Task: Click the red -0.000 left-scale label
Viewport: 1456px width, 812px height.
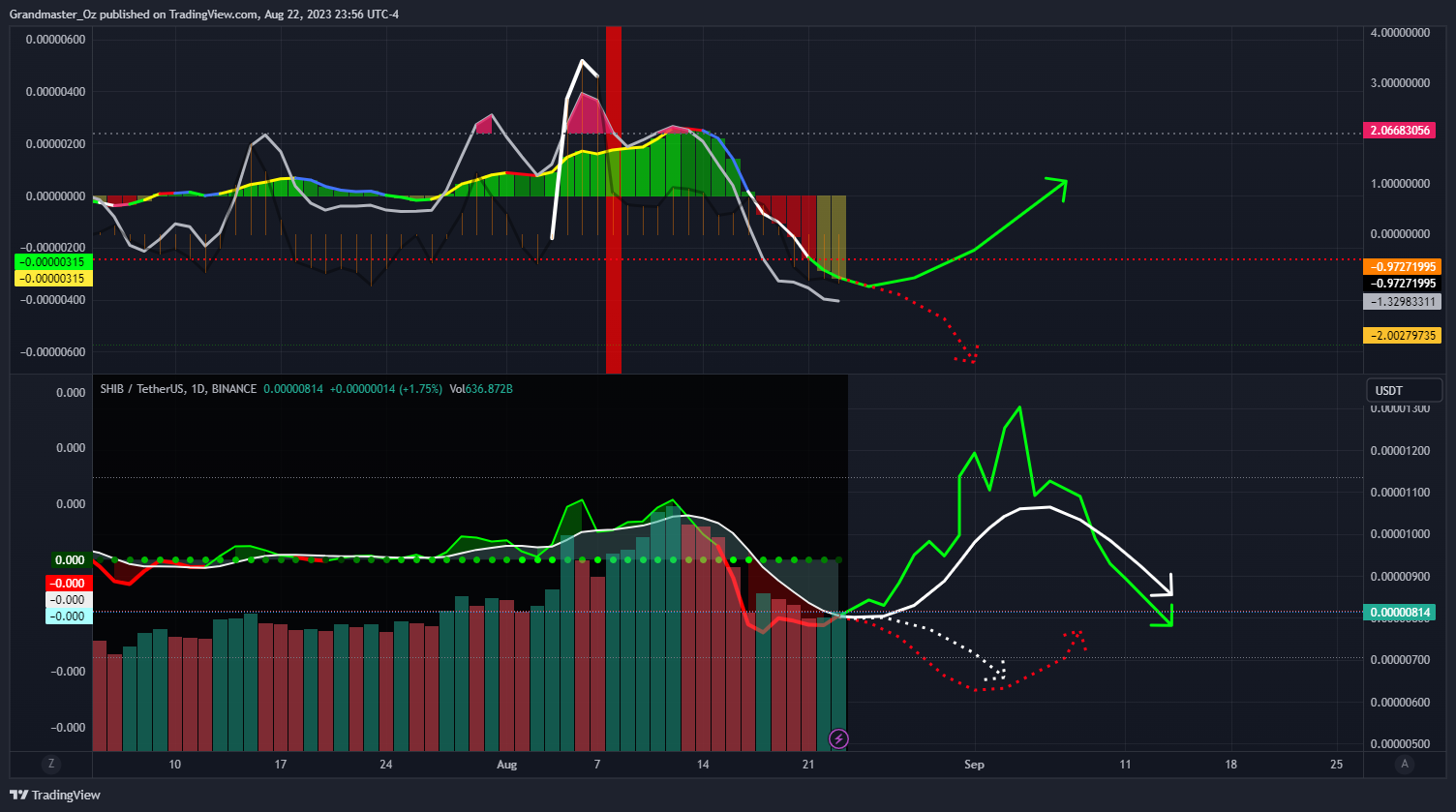Action: (x=69, y=583)
